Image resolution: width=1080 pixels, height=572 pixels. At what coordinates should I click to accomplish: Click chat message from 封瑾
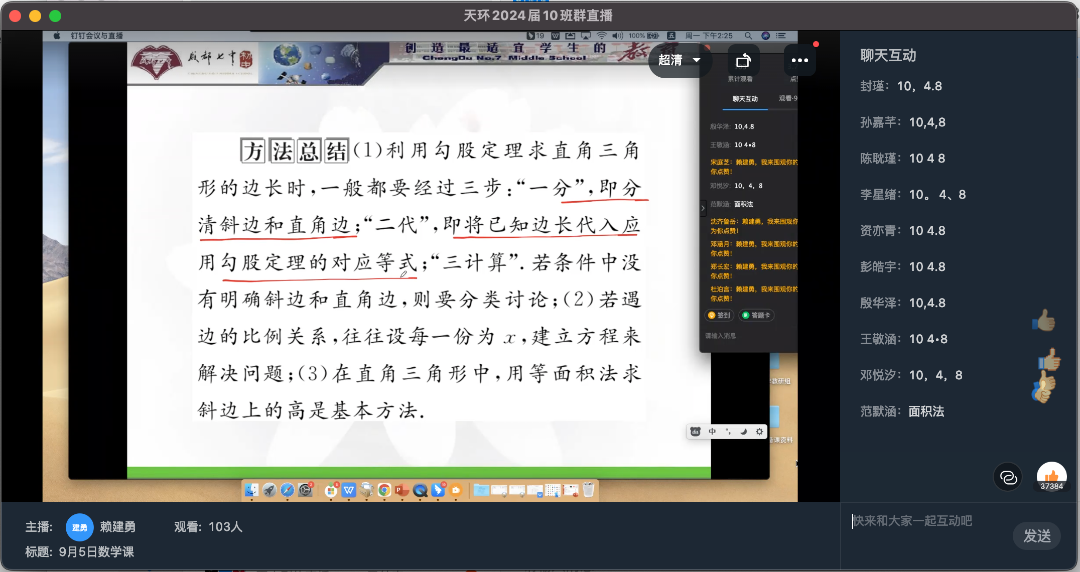pyautogui.click(x=901, y=86)
